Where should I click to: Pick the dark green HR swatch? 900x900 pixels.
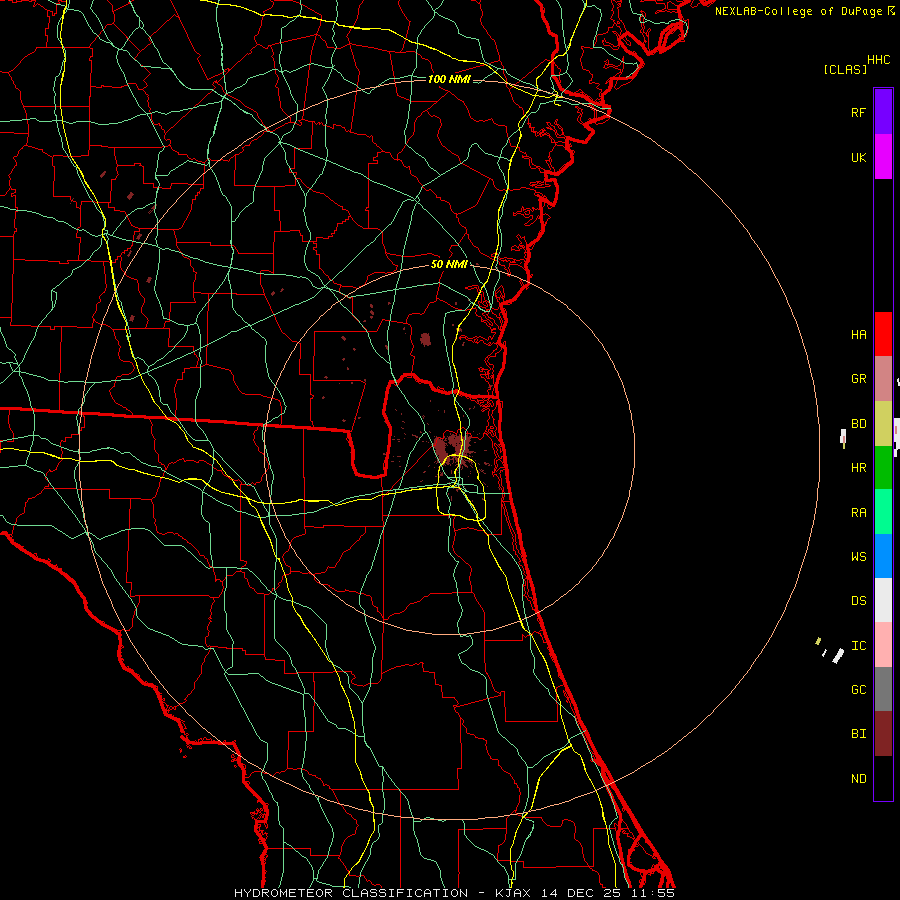(883, 468)
